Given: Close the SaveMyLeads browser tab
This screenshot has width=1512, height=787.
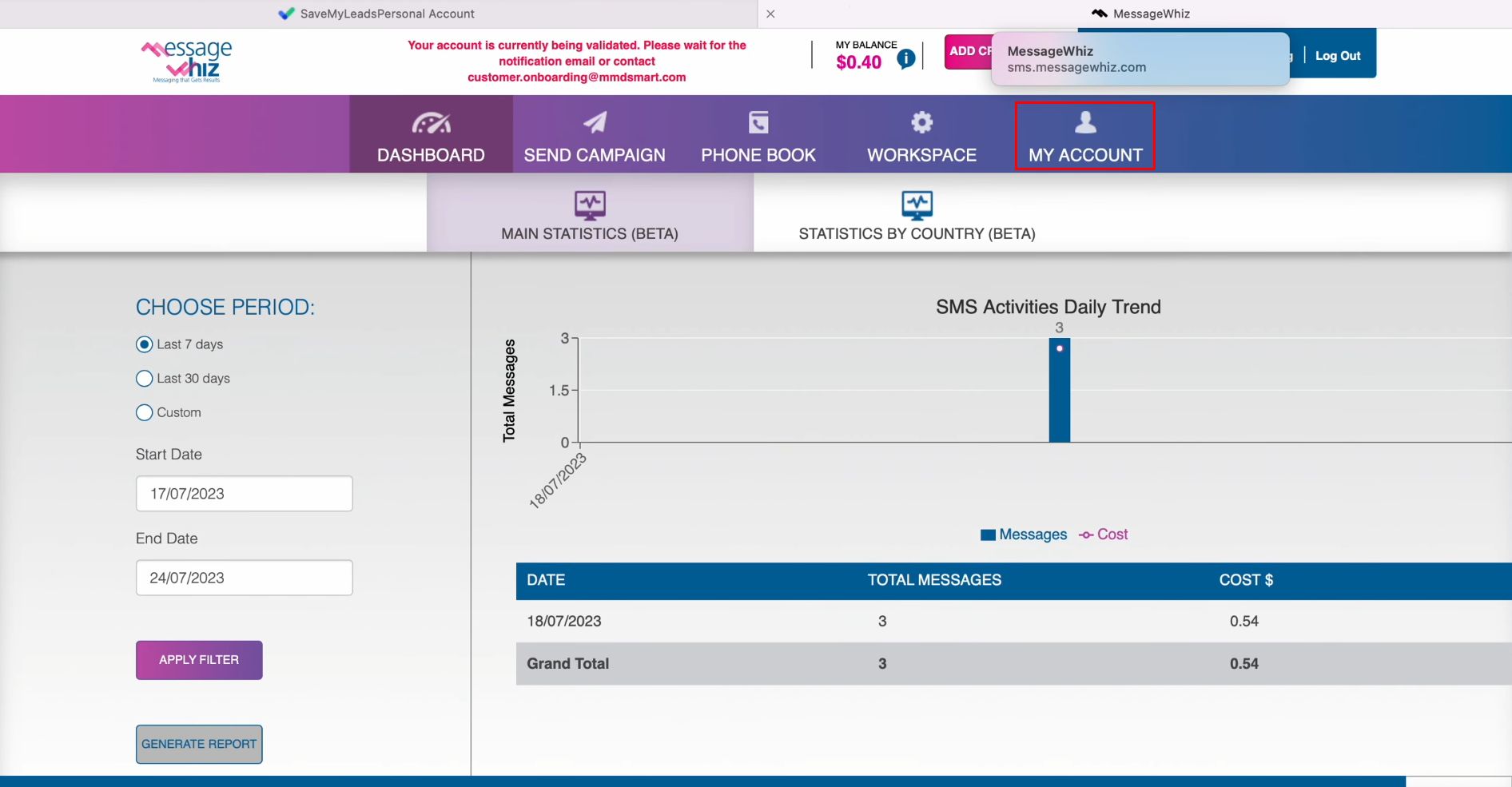Looking at the screenshot, I should [770, 14].
